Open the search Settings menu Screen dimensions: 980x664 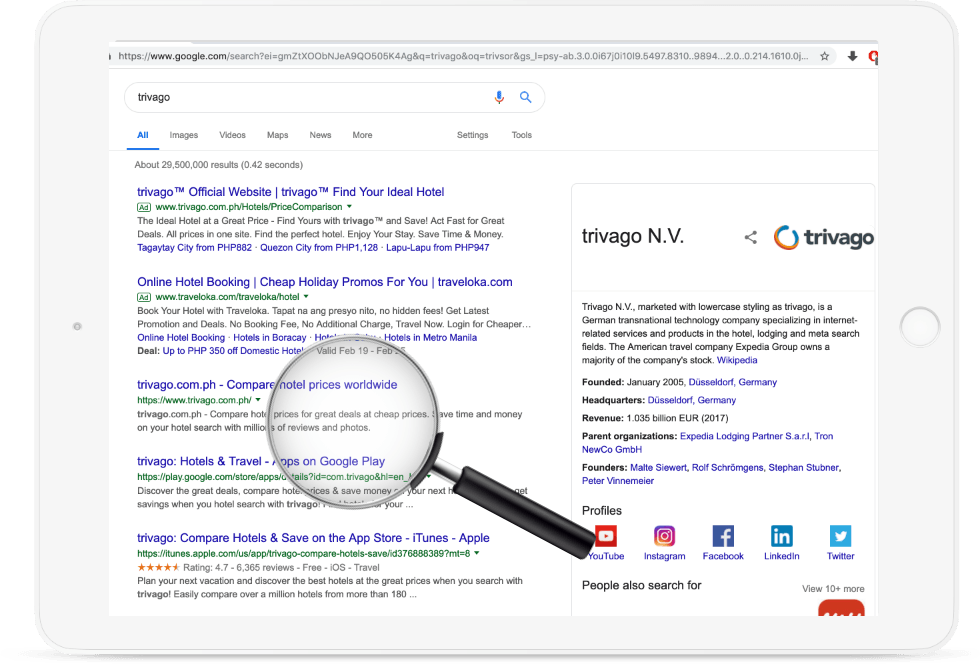[x=472, y=135]
